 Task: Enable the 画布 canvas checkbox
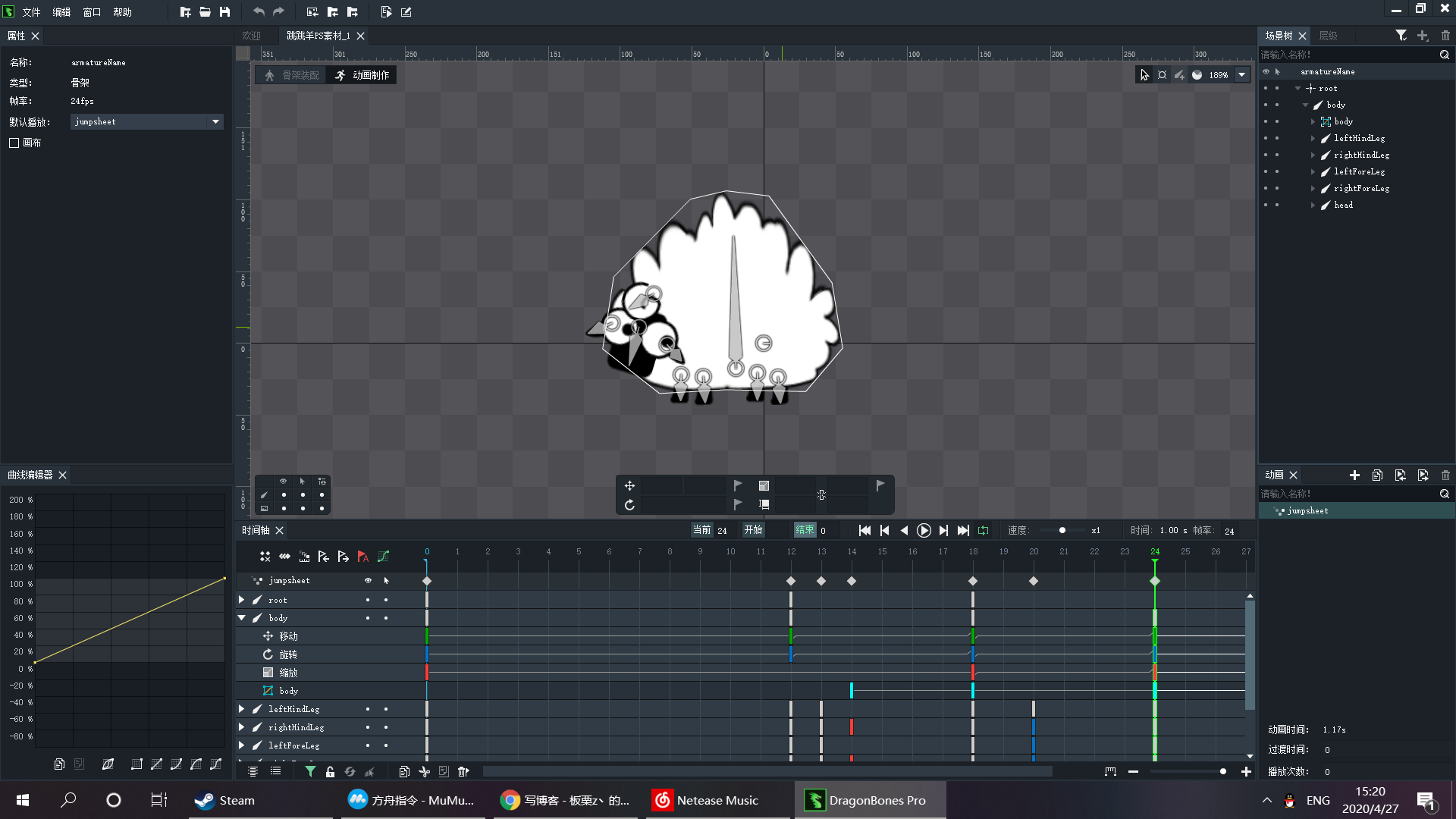click(14, 143)
